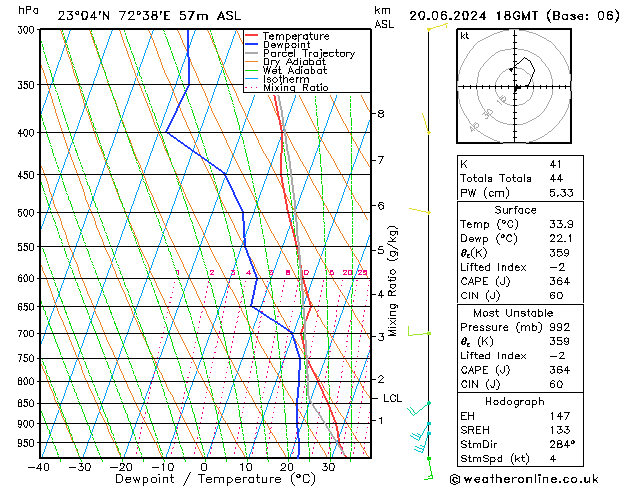Click the 'Hodograph' section heading
Image resolution: width=629 pixels, height=486 pixels.
tap(515, 401)
